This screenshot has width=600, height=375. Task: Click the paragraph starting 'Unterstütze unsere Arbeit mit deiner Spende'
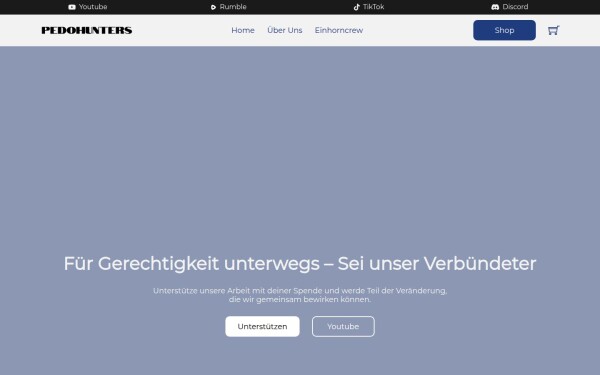point(300,295)
